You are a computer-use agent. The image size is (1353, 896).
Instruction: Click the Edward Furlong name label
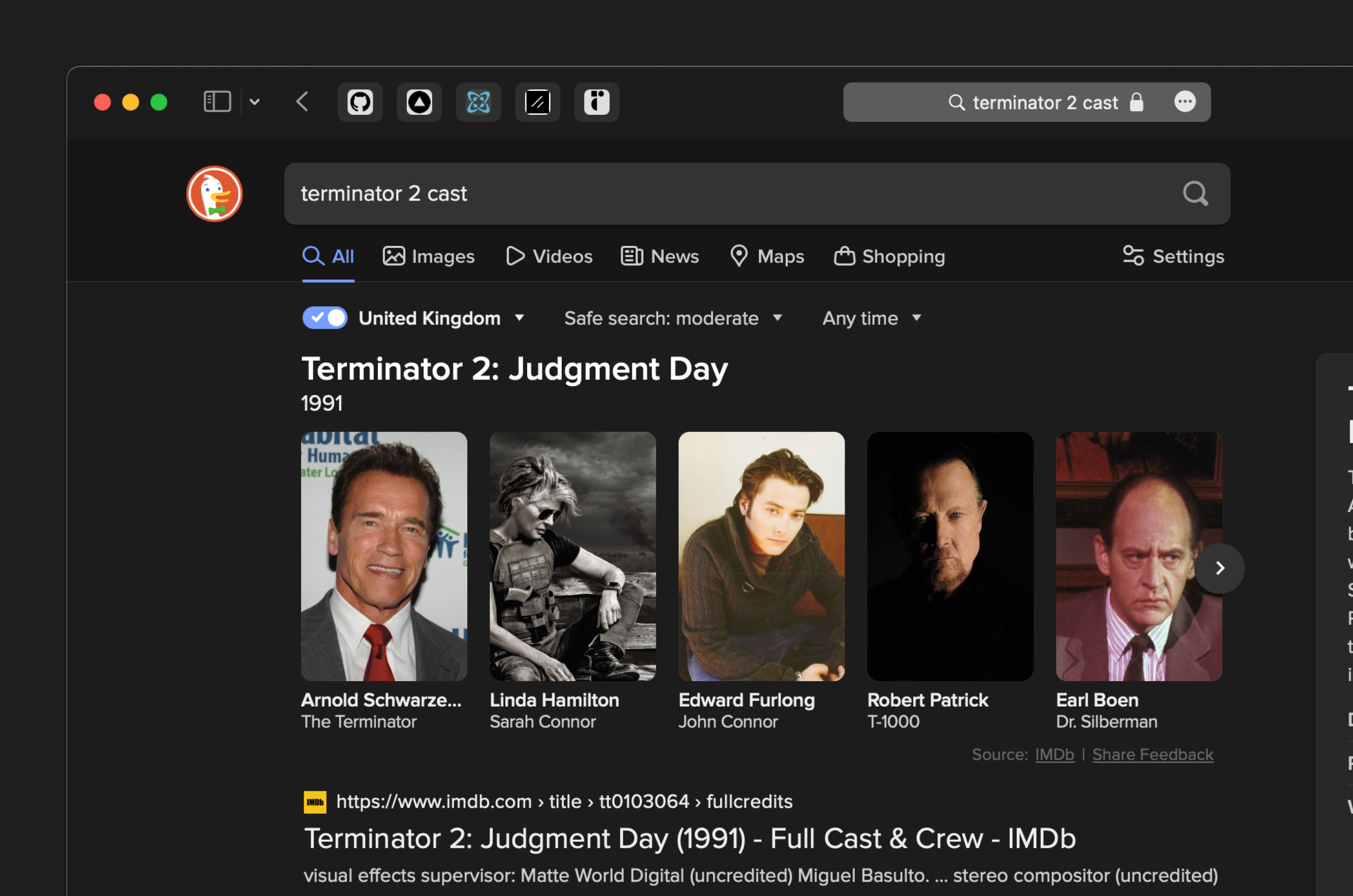(x=746, y=700)
